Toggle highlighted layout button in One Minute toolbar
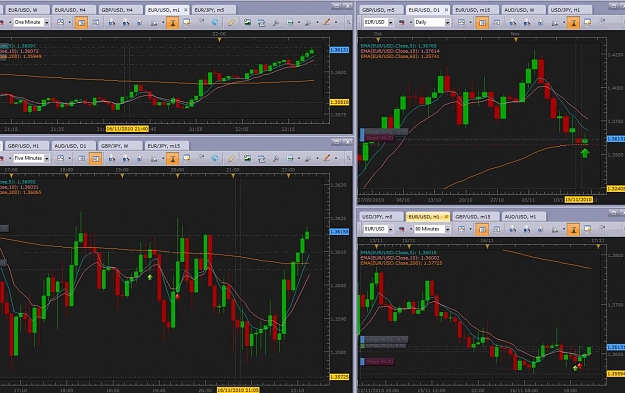Screen dimensions: 625x393 point(81,23)
